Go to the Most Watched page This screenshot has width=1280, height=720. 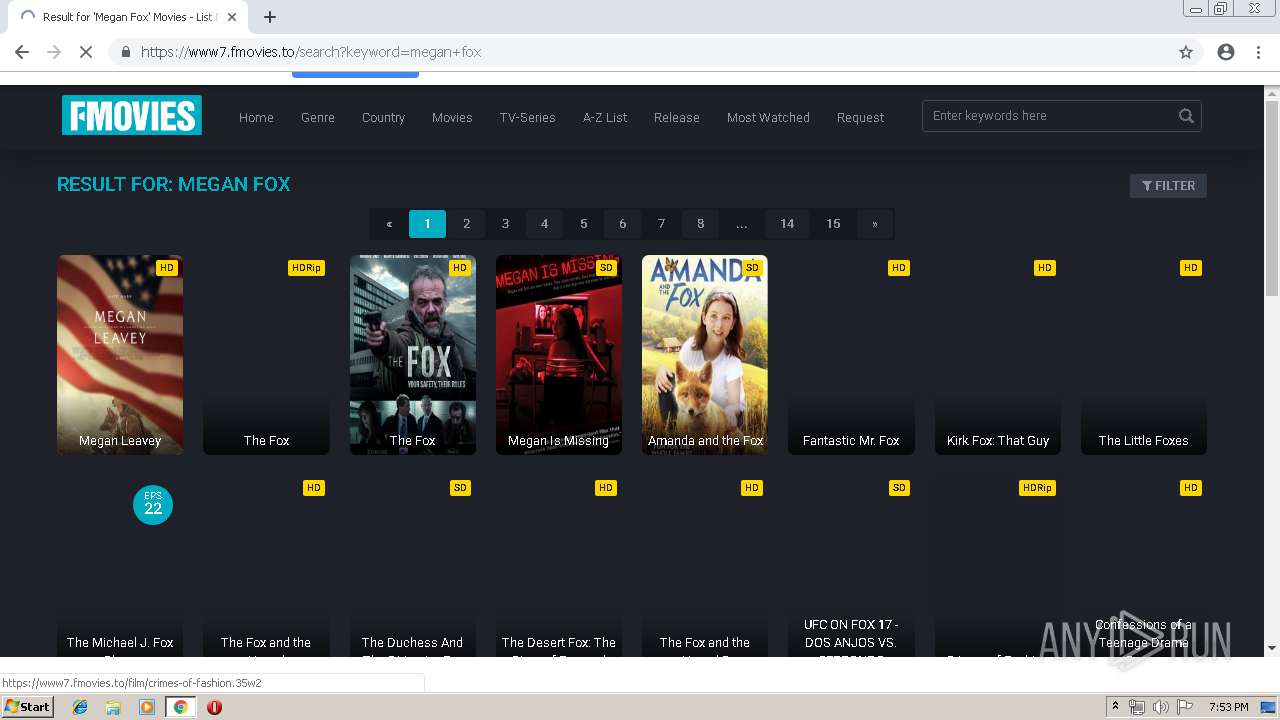click(768, 117)
